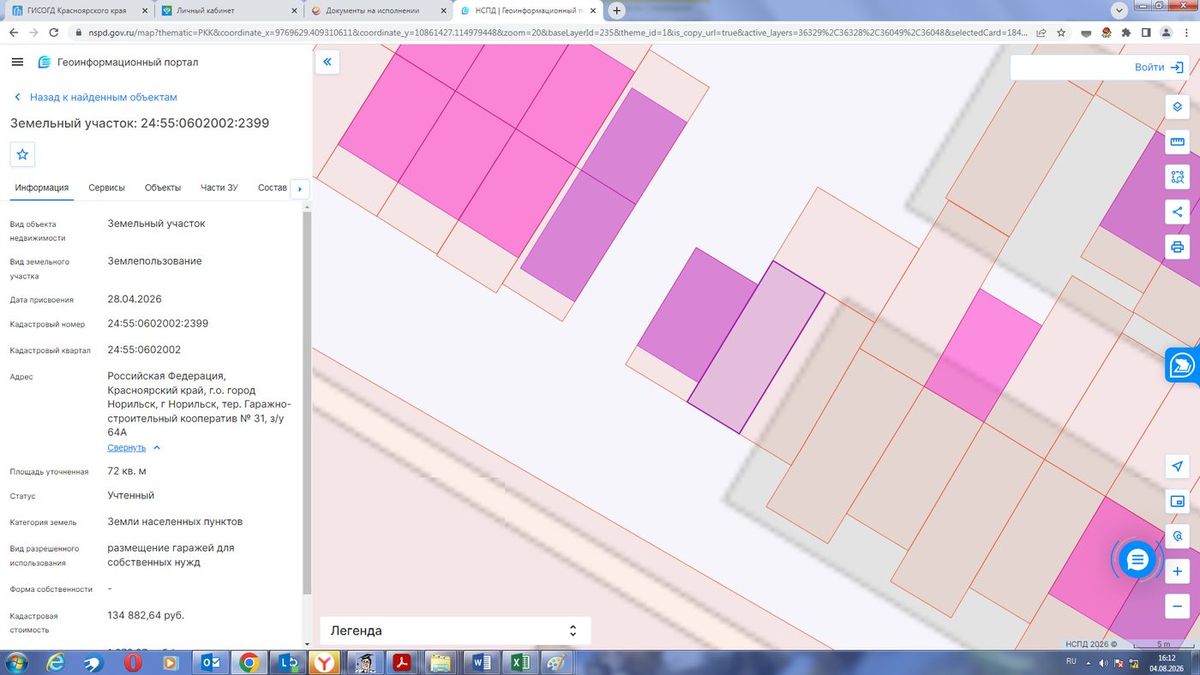The height and width of the screenshot is (675, 1200).
Task: Click the Google Chrome taskbar icon
Action: [x=248, y=662]
